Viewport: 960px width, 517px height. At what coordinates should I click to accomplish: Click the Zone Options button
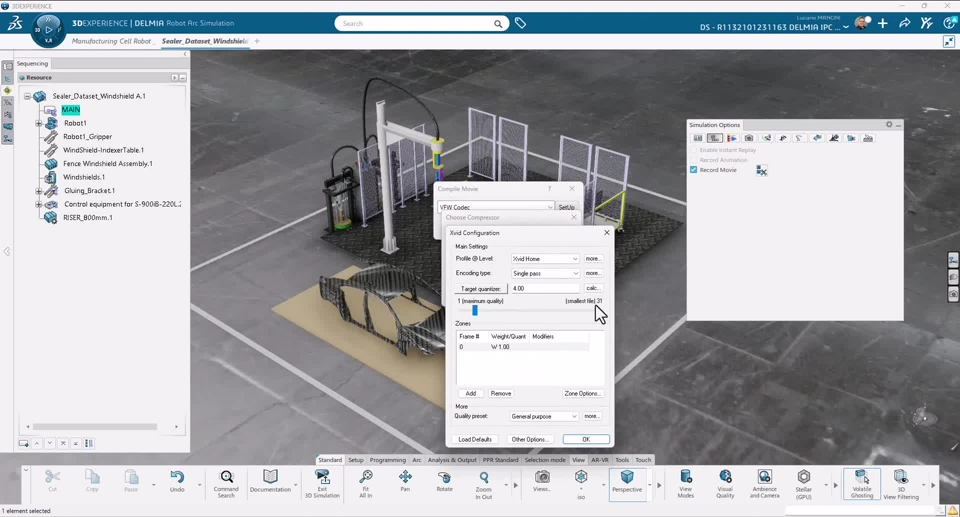pos(583,393)
